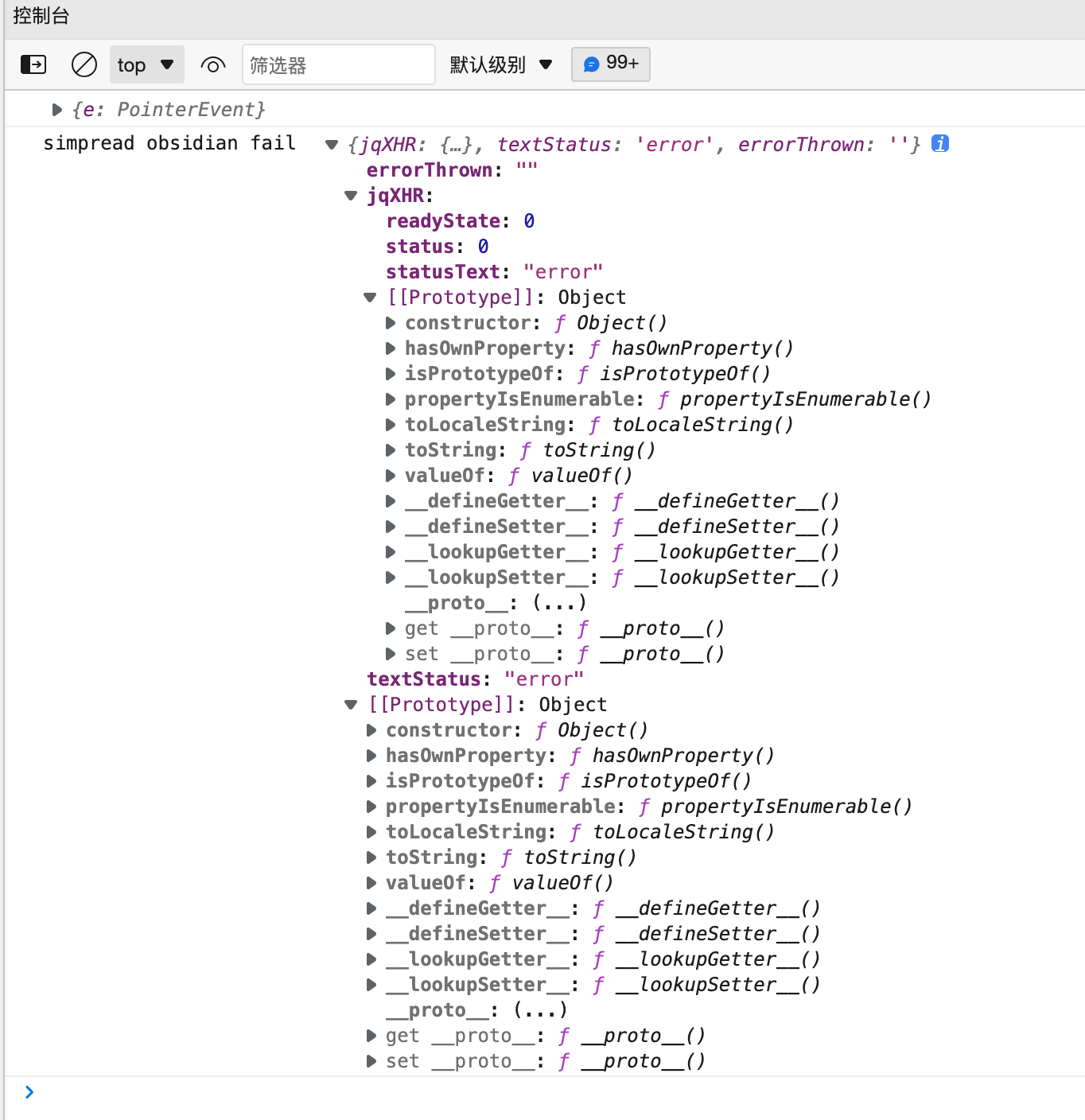Screen dimensions: 1085x1120
Task: Click the clear console icon
Action: [84, 64]
